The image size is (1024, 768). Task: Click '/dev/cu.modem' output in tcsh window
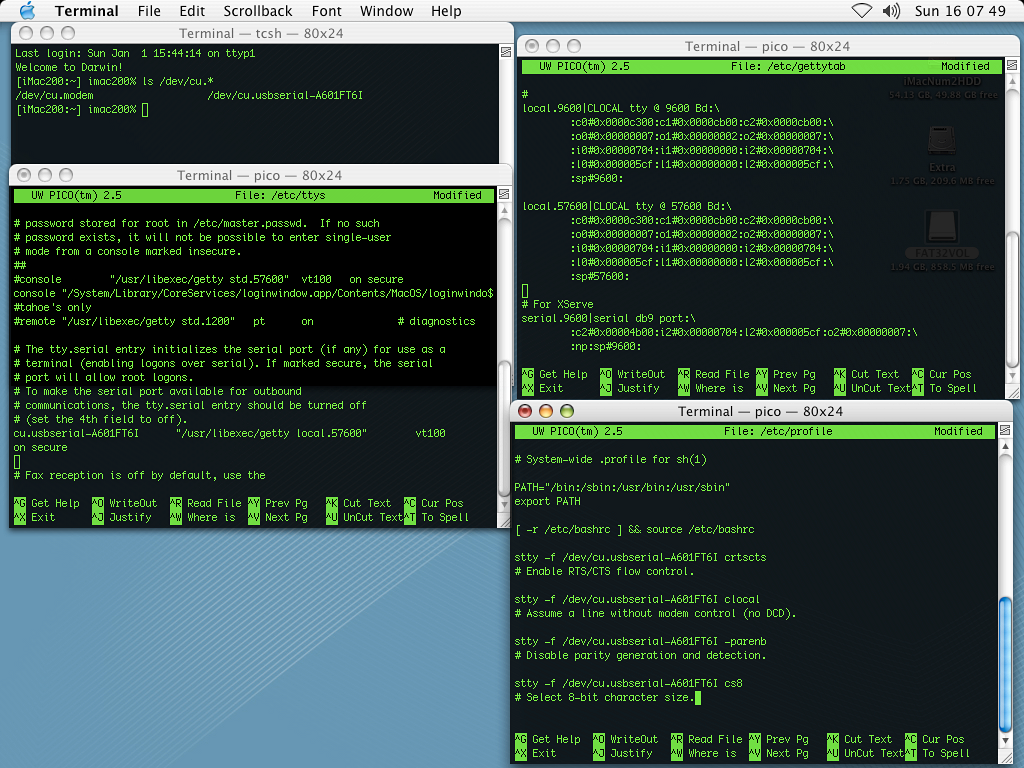(54, 95)
